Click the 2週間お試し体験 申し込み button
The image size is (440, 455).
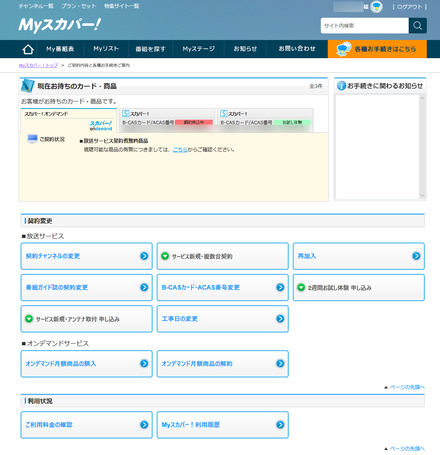[359, 287]
